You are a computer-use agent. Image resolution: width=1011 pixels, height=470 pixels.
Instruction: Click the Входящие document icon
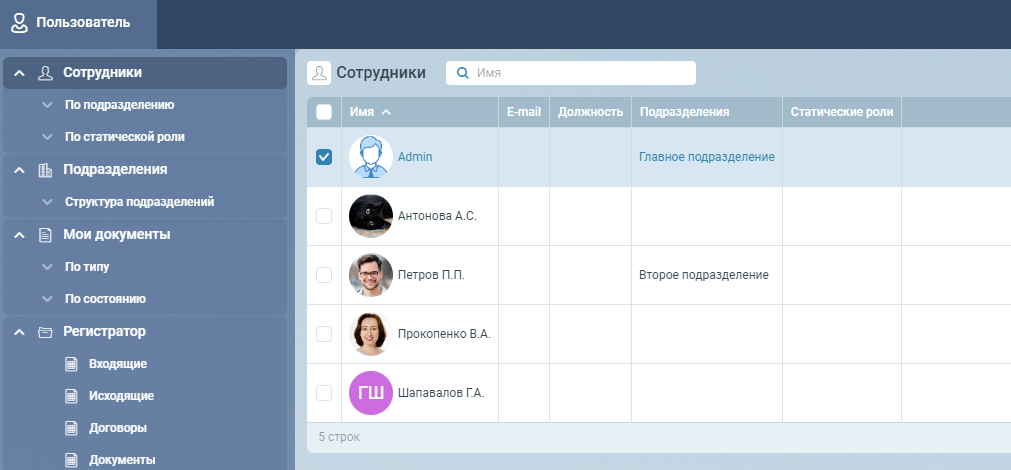71,364
